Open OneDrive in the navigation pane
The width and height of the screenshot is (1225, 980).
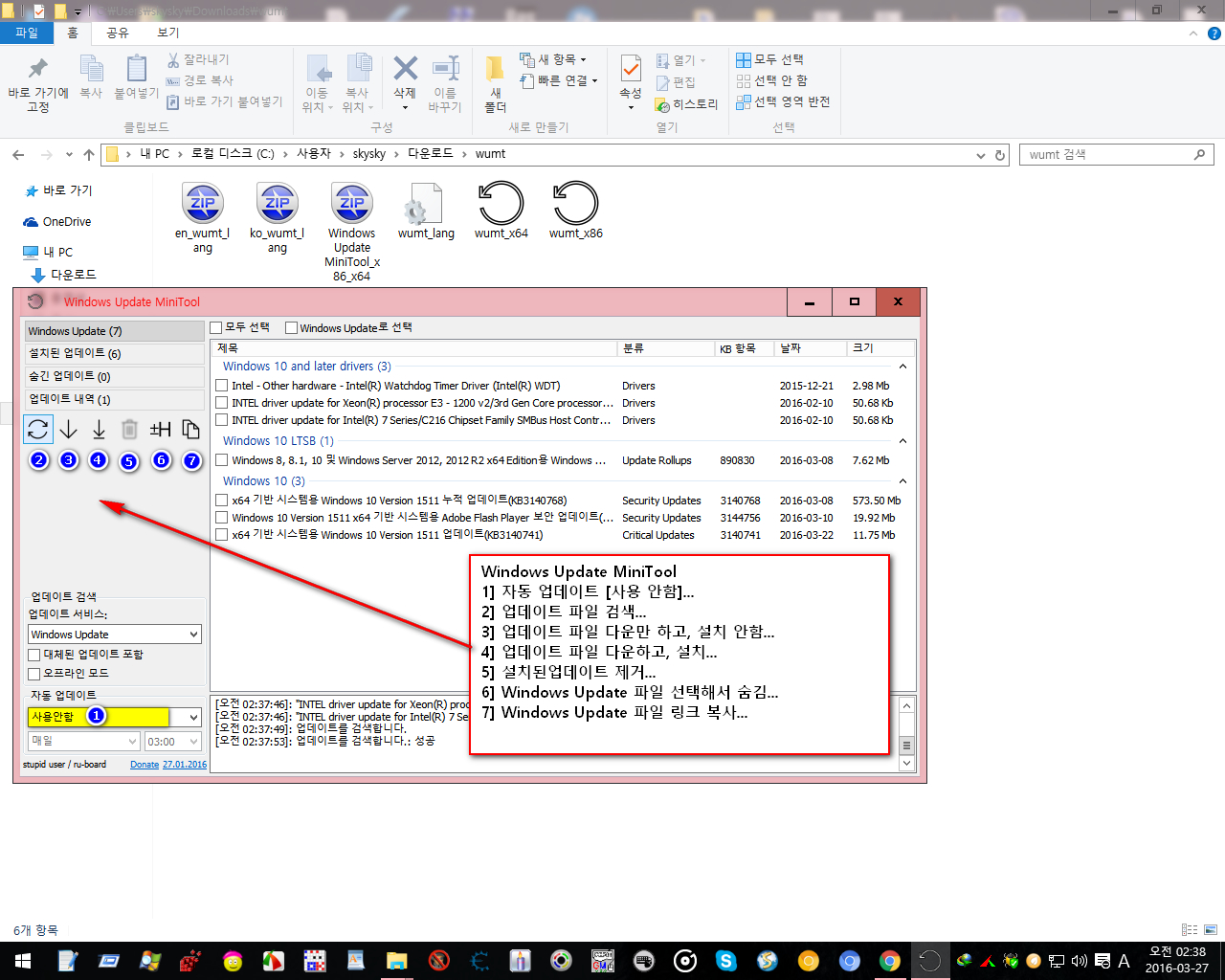57,222
